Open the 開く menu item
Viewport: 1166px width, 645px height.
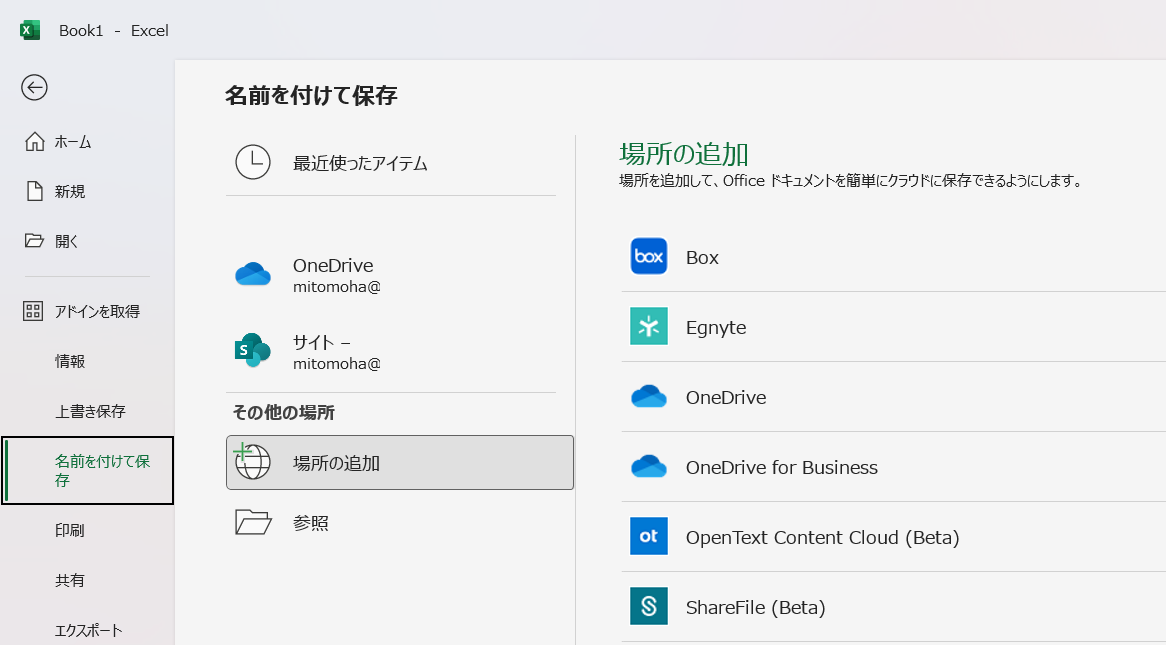pyautogui.click(x=87, y=241)
